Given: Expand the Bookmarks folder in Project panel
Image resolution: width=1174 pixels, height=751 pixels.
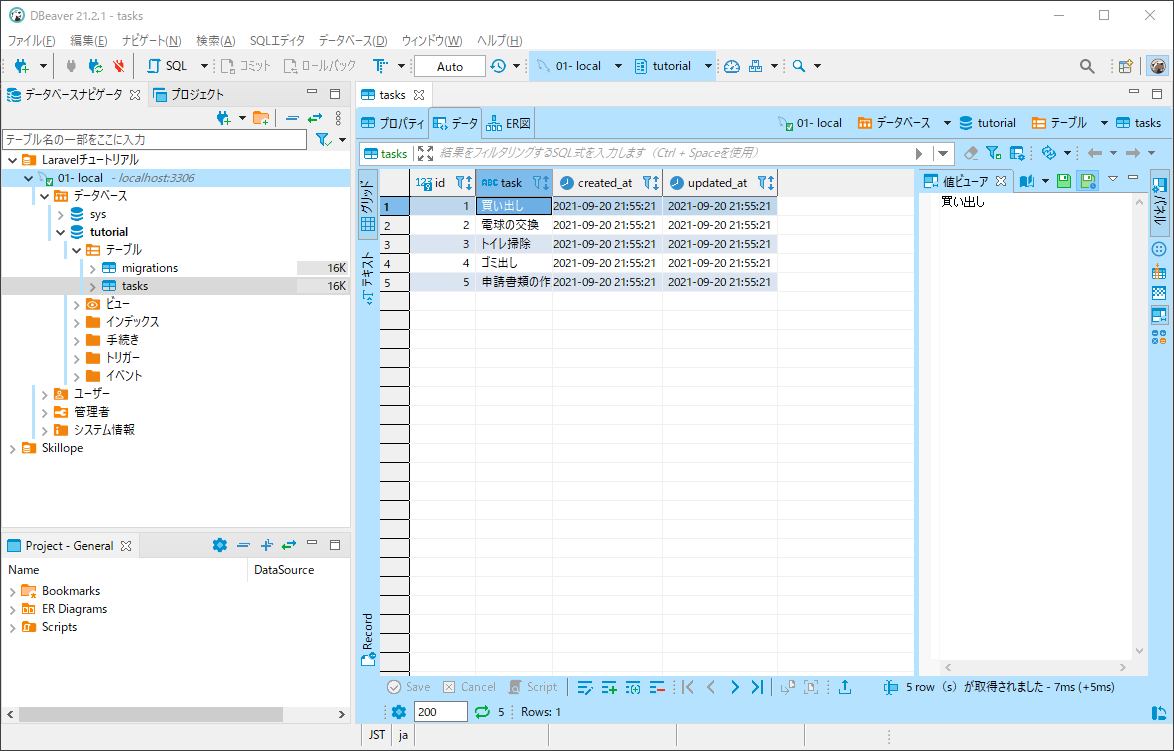Looking at the screenshot, I should pos(12,592).
